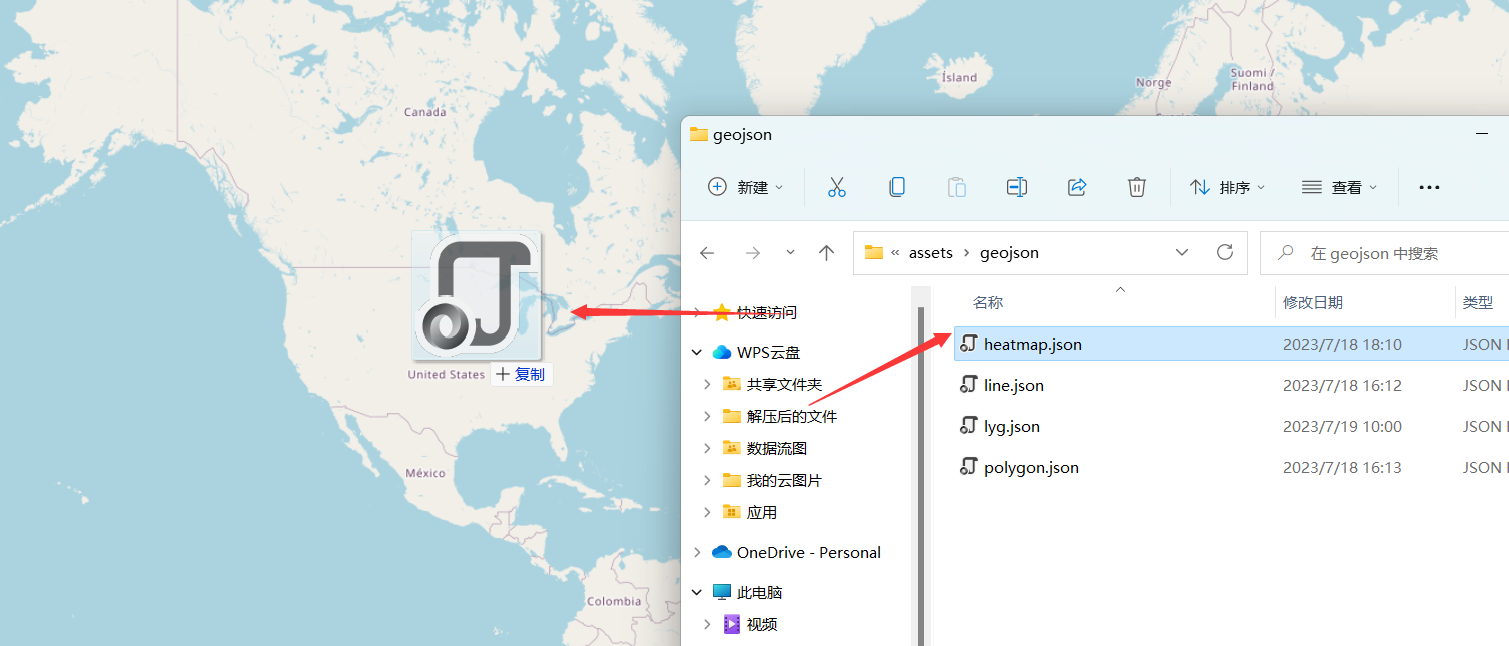
Task: Click the assets breadcrumb link
Action: click(x=928, y=252)
